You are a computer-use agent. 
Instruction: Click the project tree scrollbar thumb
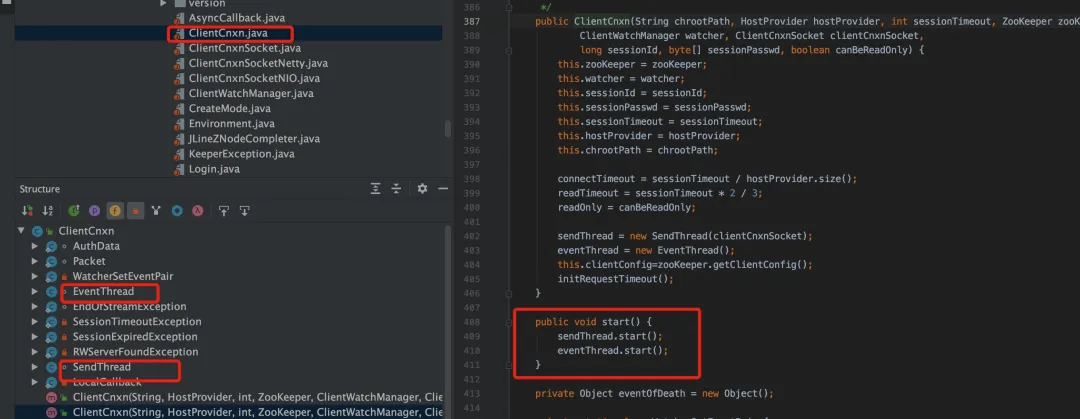pos(448,129)
